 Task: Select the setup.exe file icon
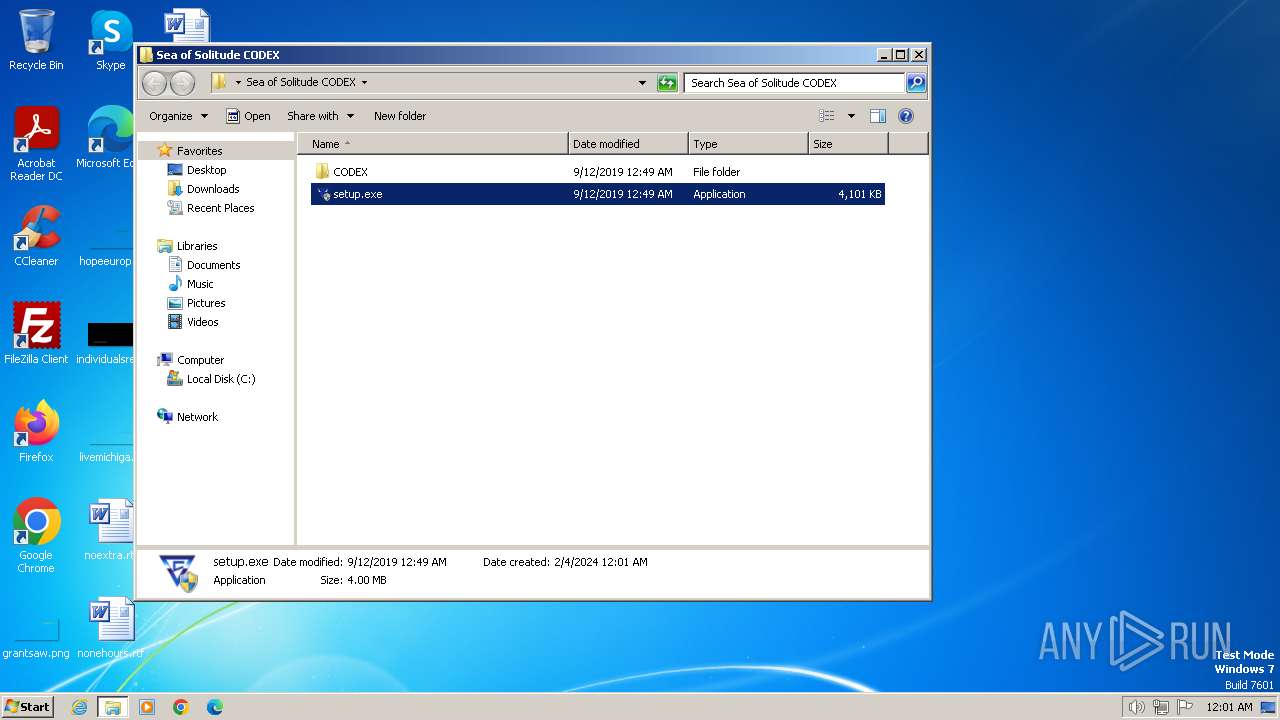(x=323, y=194)
